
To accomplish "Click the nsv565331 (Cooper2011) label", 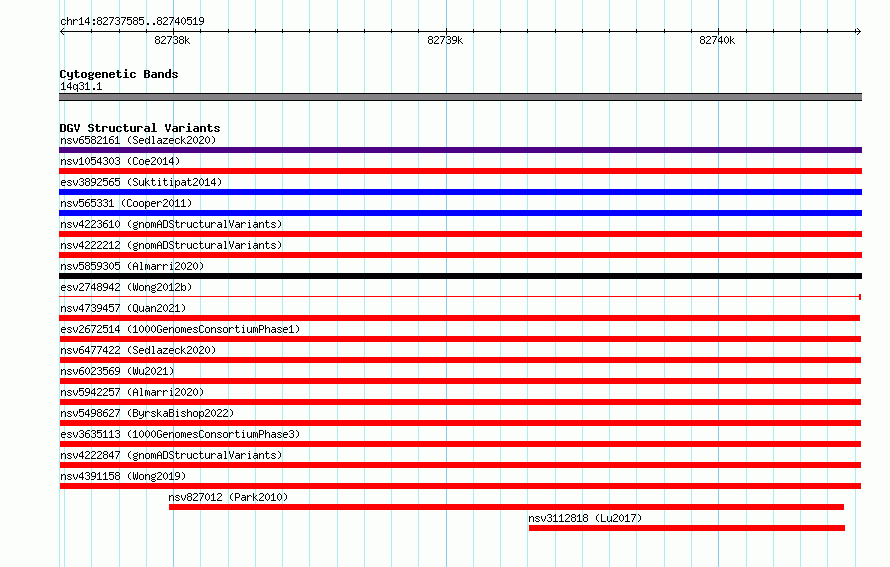I will pos(126,203).
